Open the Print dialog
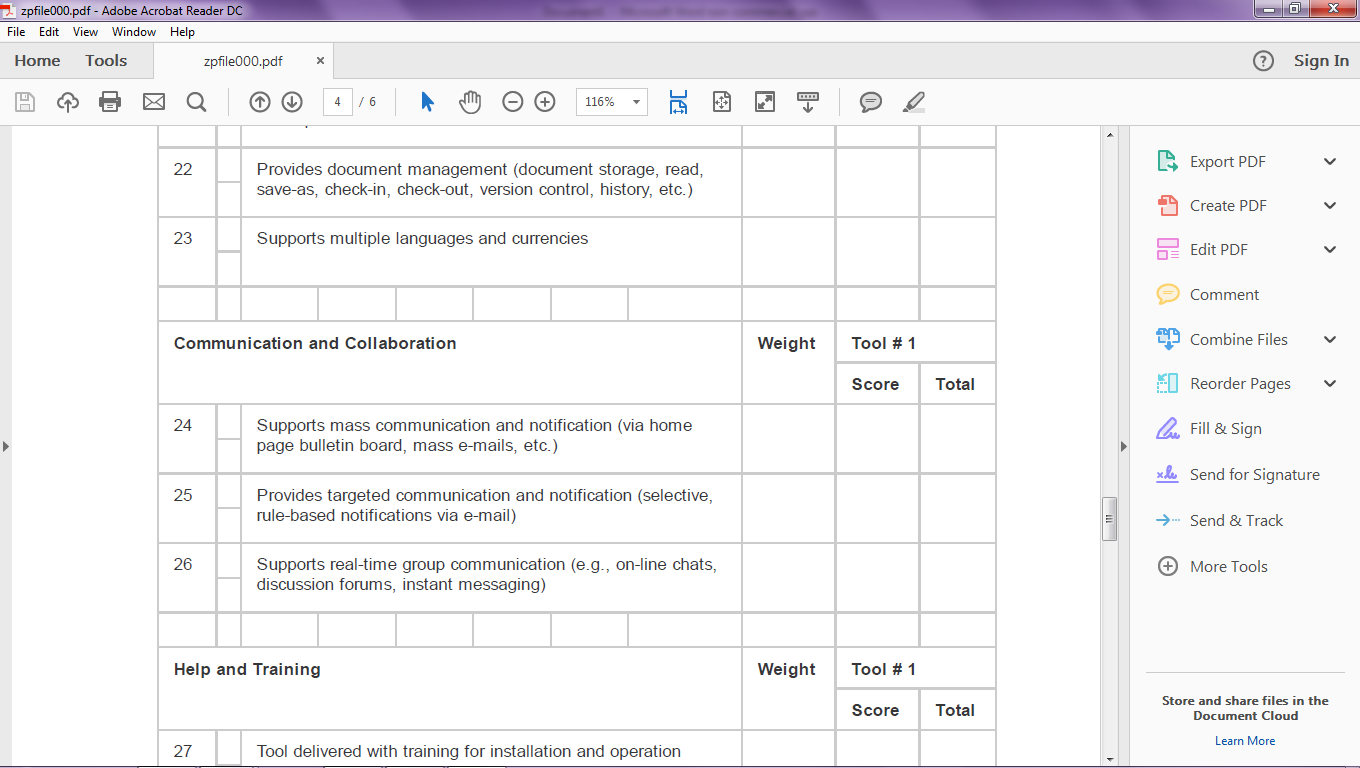The height and width of the screenshot is (768, 1360). pos(110,101)
